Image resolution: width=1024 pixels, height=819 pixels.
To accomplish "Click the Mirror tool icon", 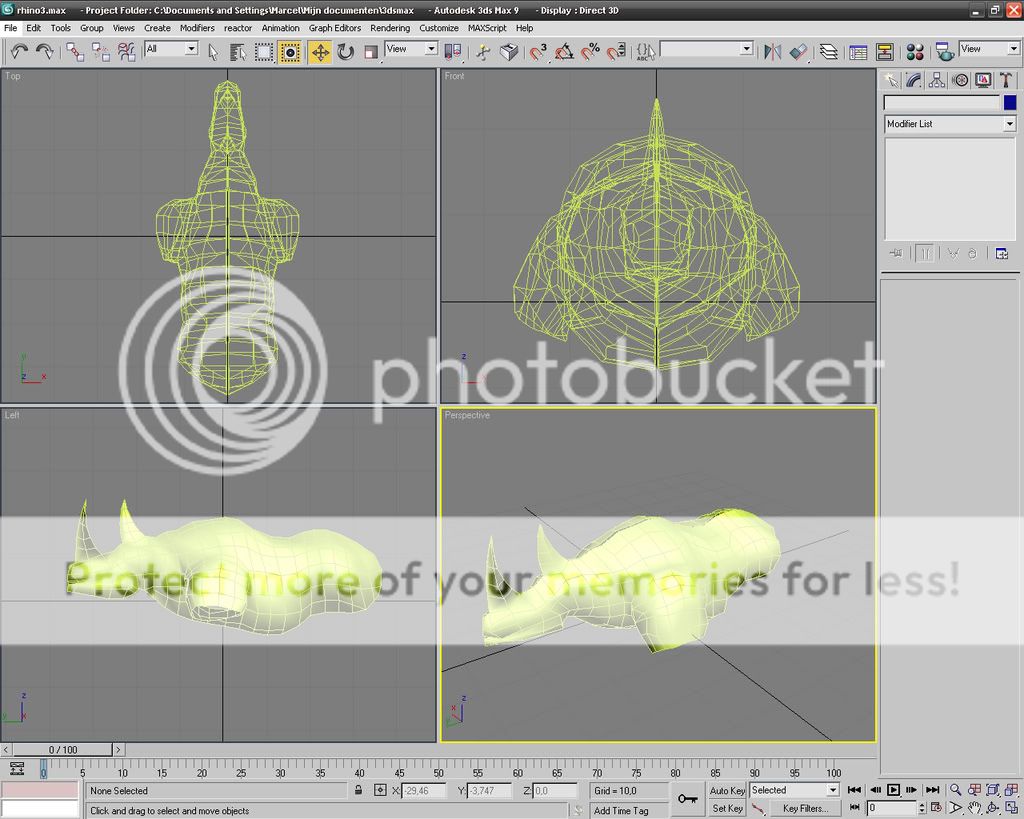I will click(x=772, y=51).
